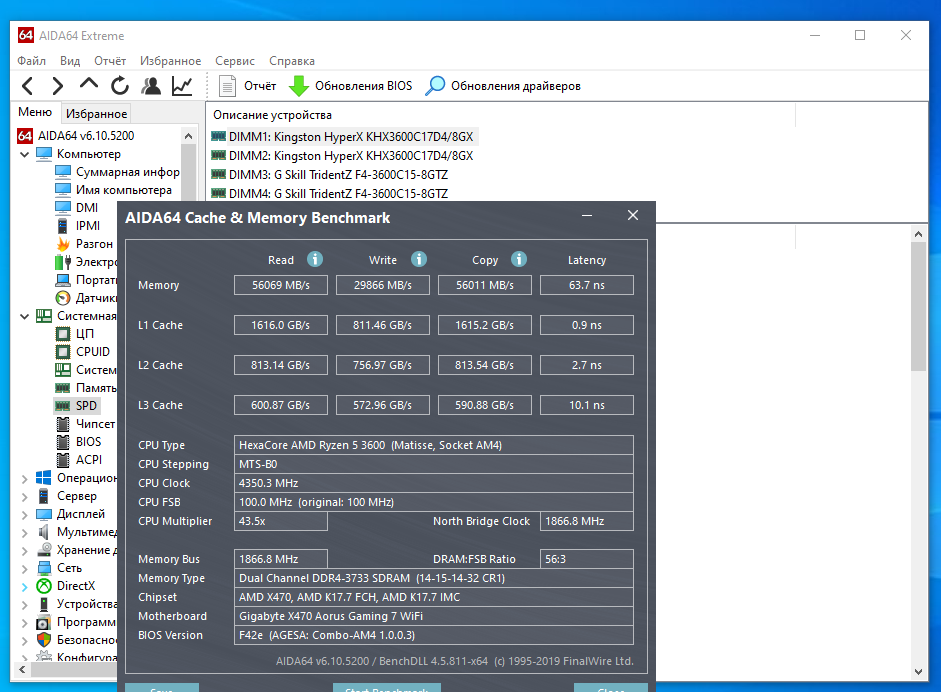Open Обновления BIOS from toolbar
The height and width of the screenshot is (692, 941).
click(350, 86)
